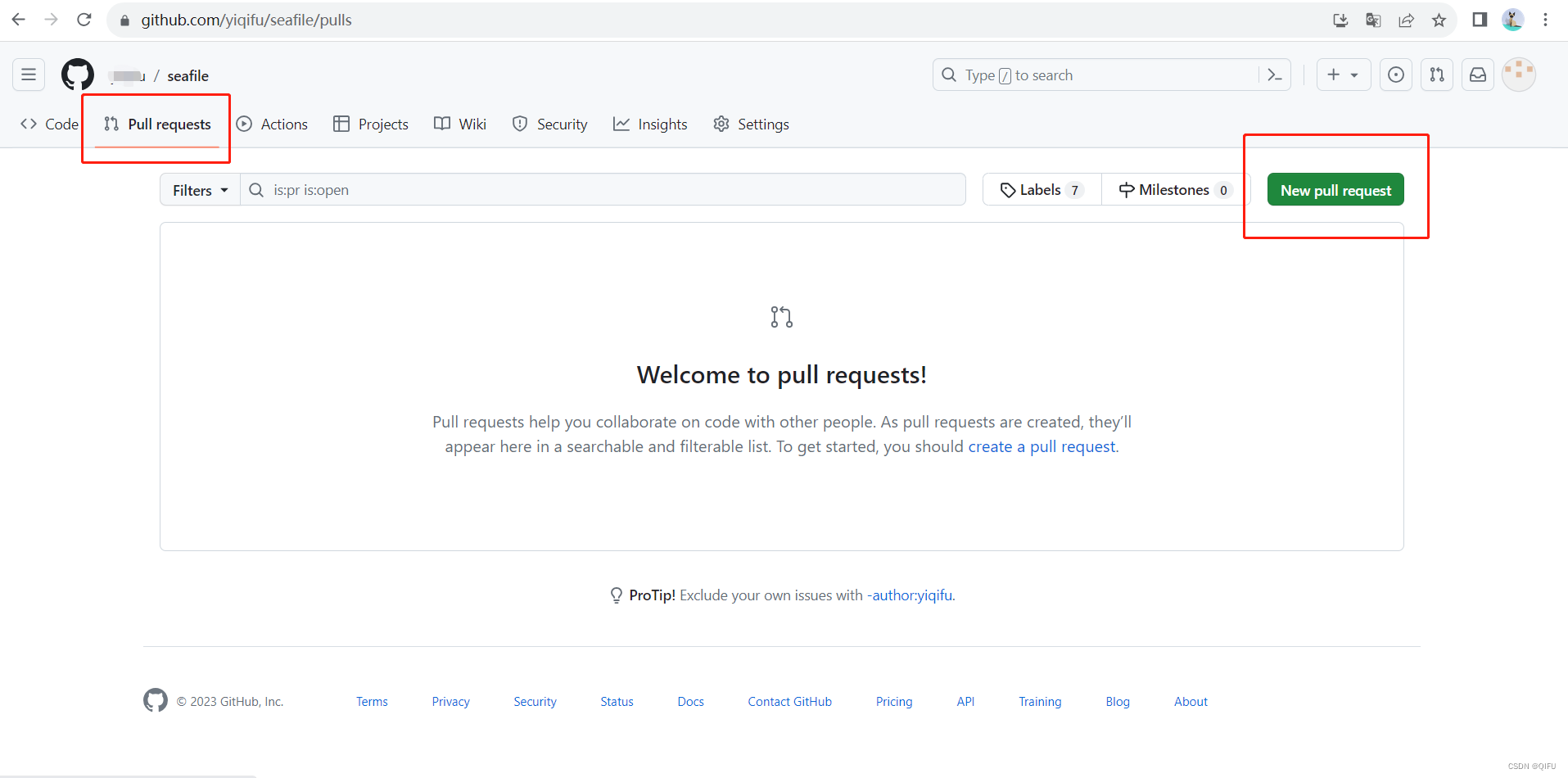The height and width of the screenshot is (778, 1568).
Task: Open recent activity via the clock icon
Action: 1395,75
